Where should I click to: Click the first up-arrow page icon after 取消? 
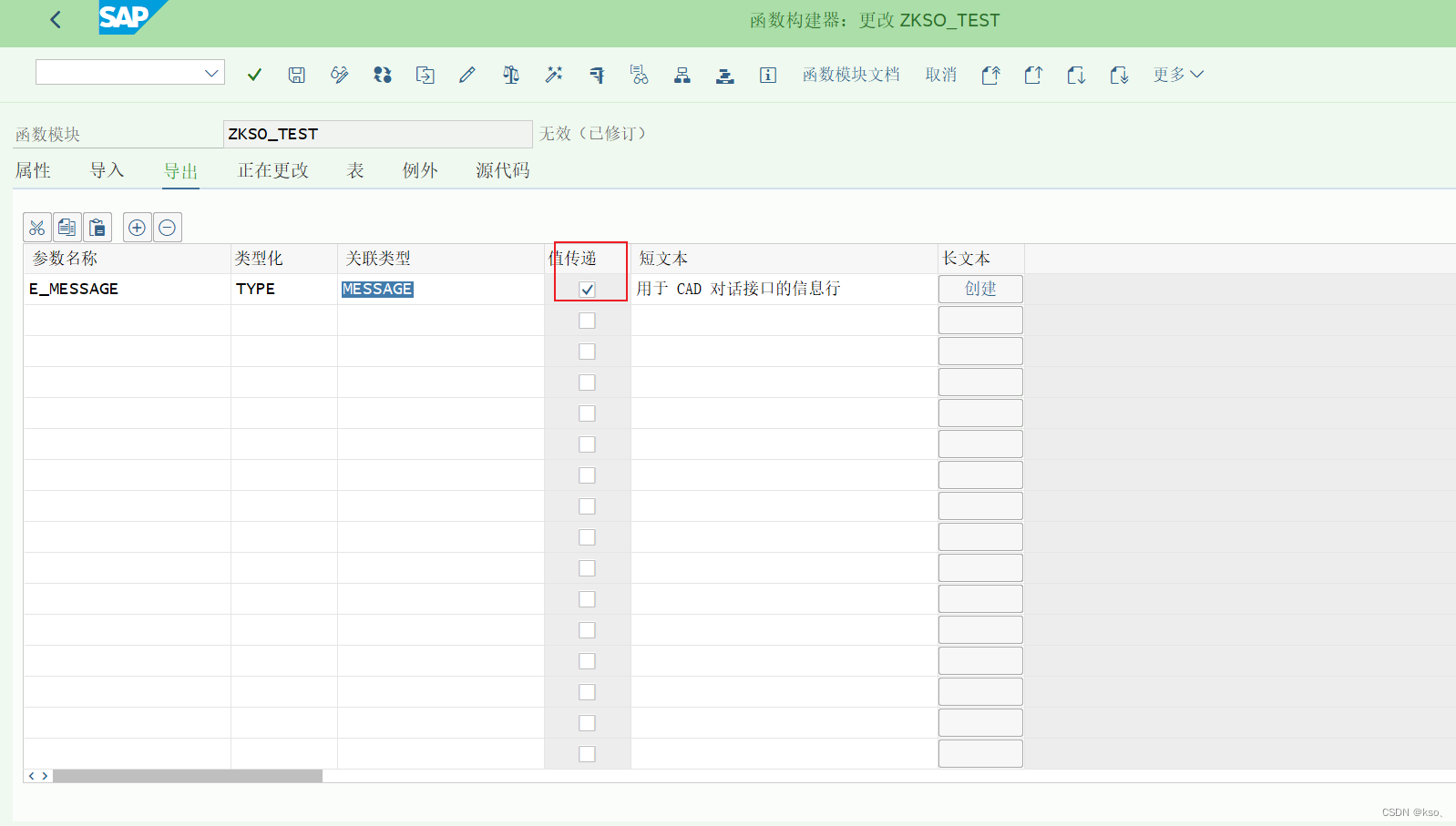991,75
